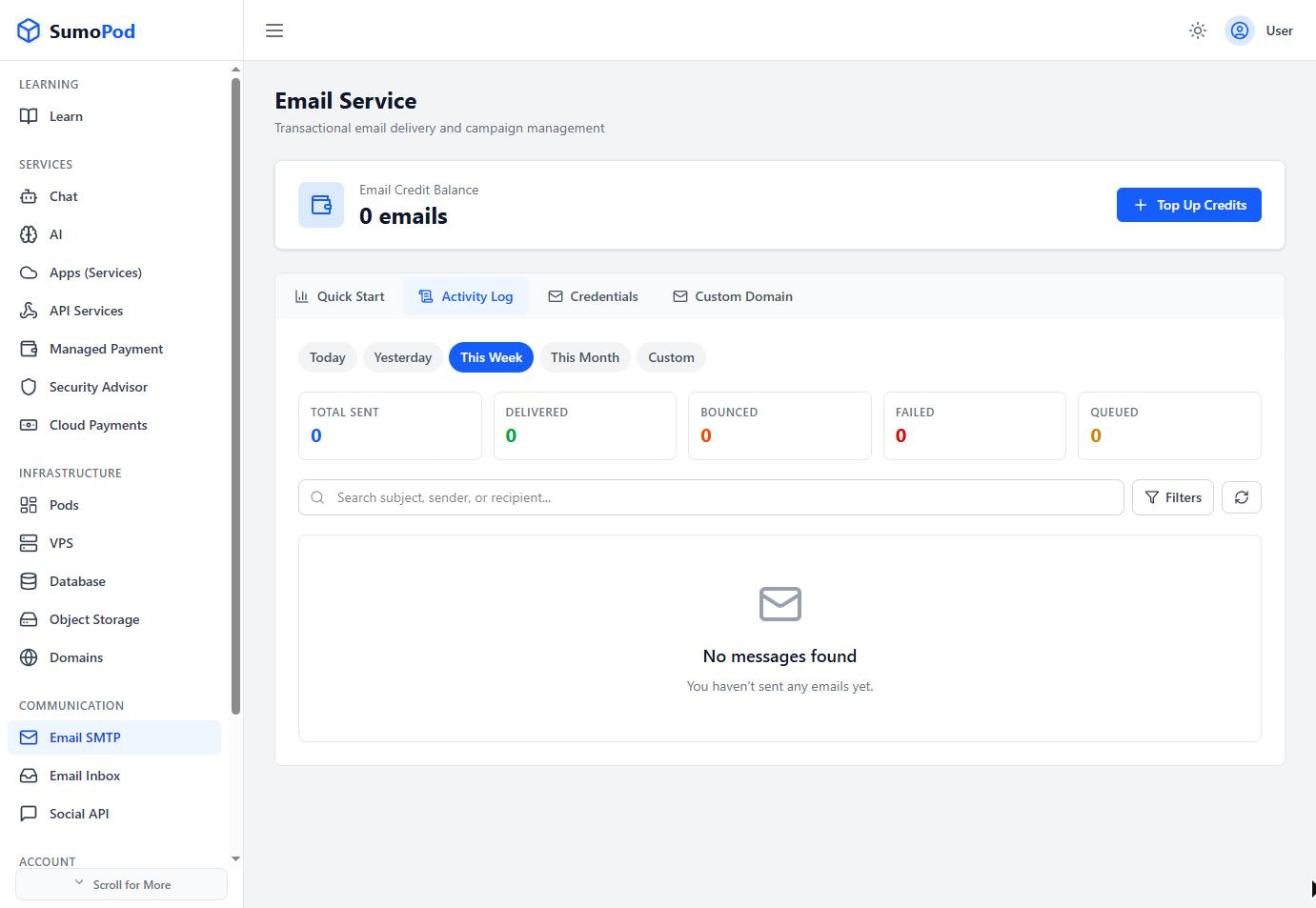1316x908 pixels.
Task: Switch to the Activity Log tab
Action: click(466, 296)
